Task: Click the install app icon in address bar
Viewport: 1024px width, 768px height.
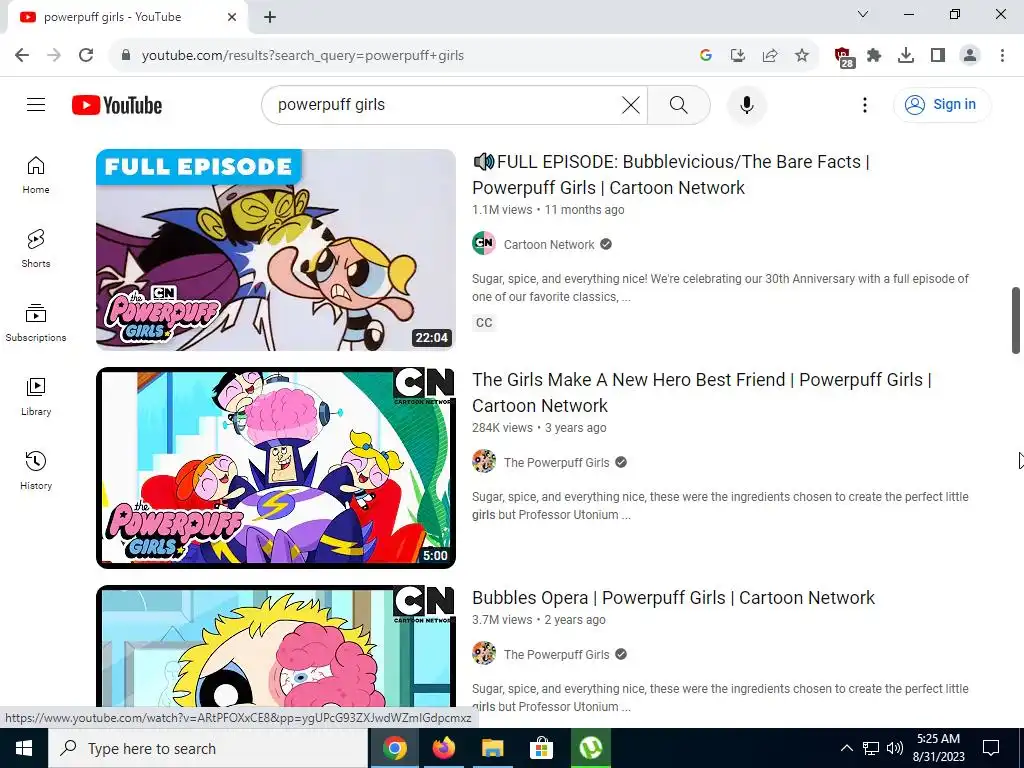Action: click(737, 55)
